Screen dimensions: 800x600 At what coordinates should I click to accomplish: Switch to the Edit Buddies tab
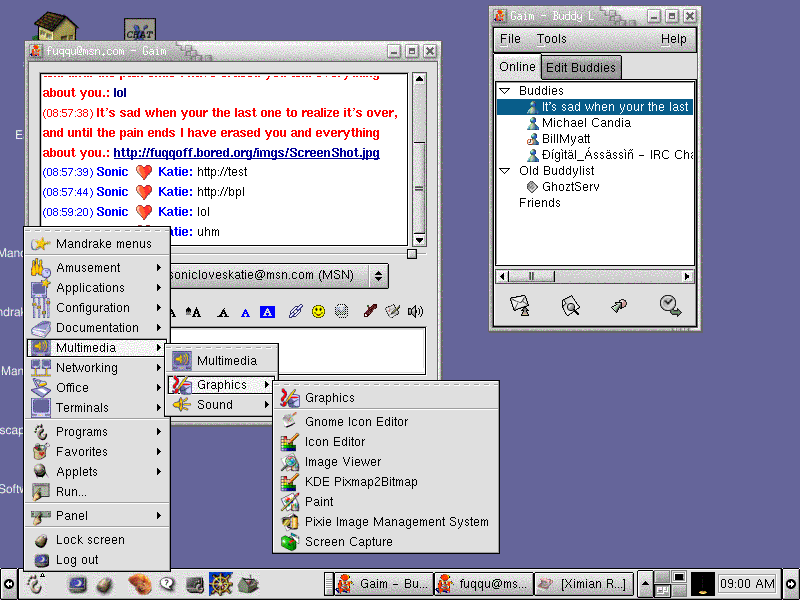pyautogui.click(x=581, y=67)
